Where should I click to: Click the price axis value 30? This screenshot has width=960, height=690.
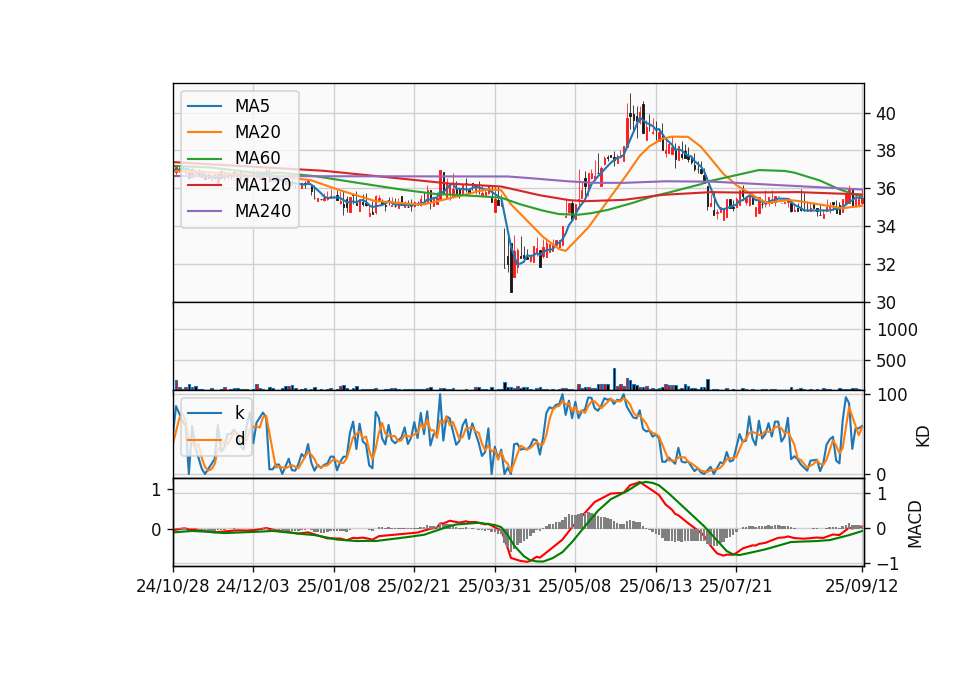click(x=886, y=303)
